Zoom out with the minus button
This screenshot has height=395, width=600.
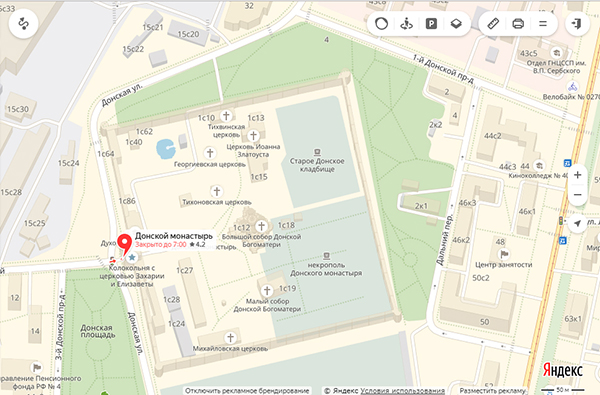point(577,194)
